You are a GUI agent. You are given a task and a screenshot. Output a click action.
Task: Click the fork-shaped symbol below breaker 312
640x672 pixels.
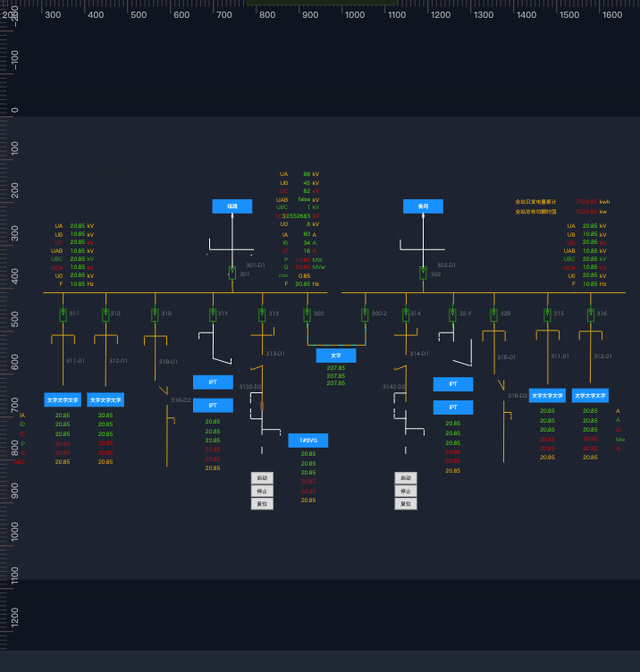(x=106, y=339)
